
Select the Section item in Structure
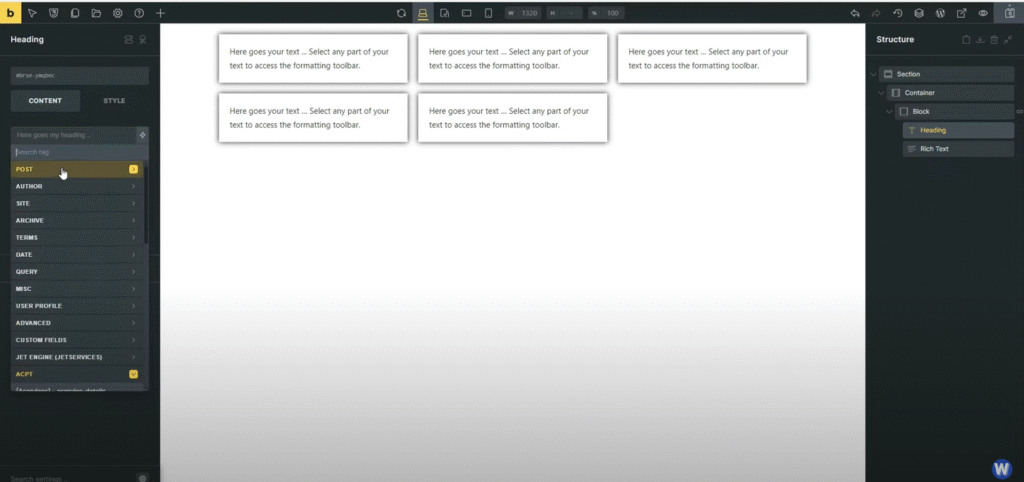(946, 74)
